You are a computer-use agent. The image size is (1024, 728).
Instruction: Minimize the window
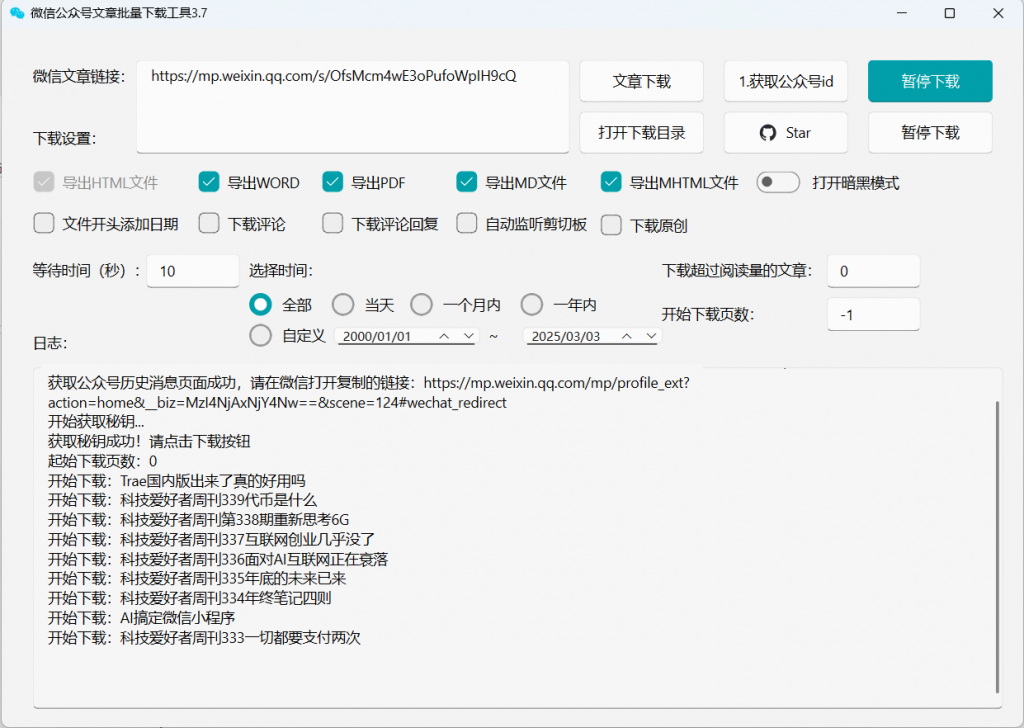point(902,13)
